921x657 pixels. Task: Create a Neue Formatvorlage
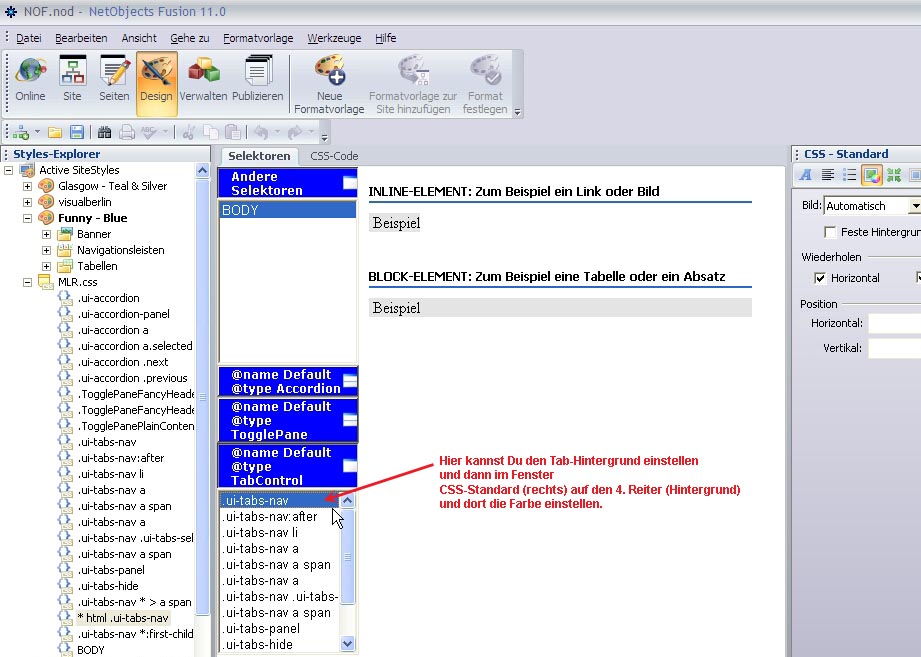[329, 83]
